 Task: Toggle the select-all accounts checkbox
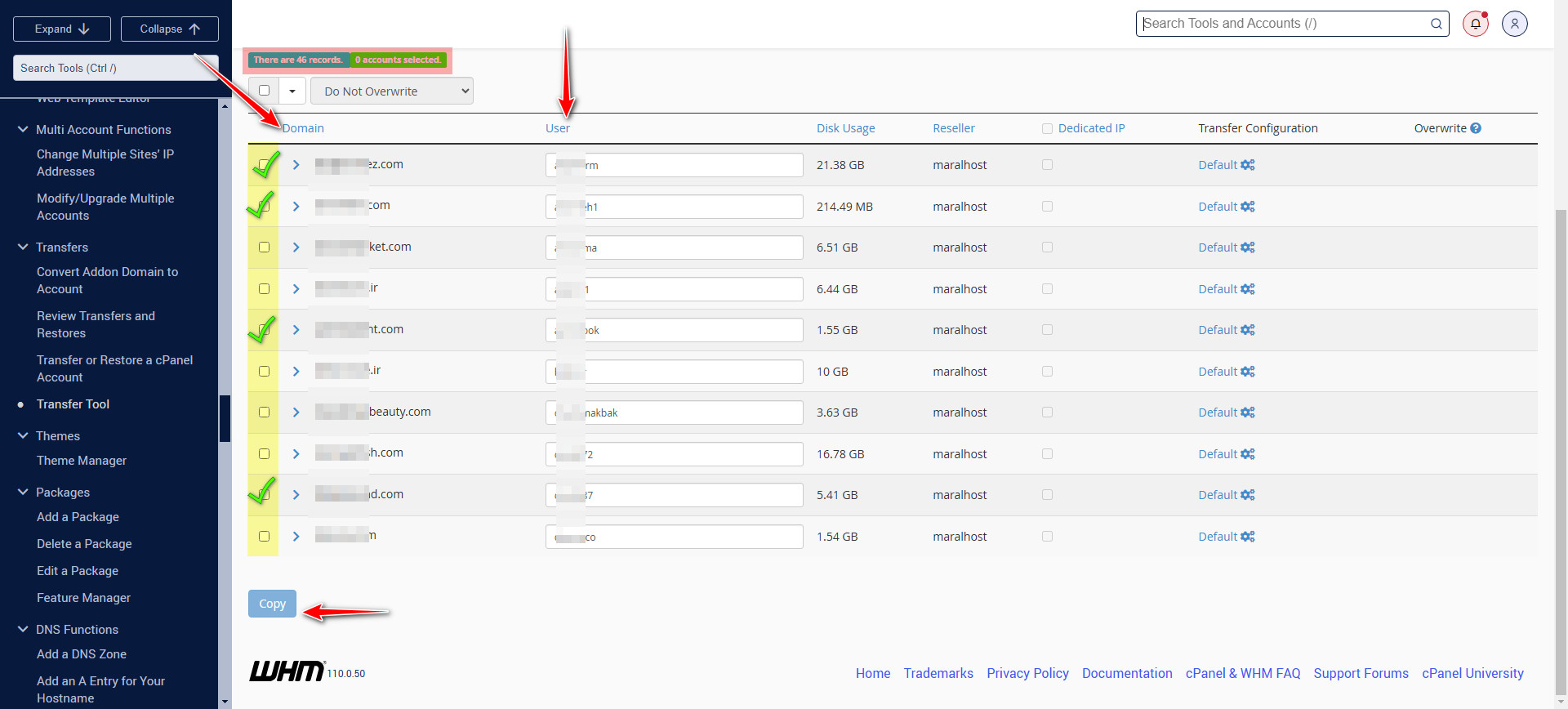click(264, 91)
